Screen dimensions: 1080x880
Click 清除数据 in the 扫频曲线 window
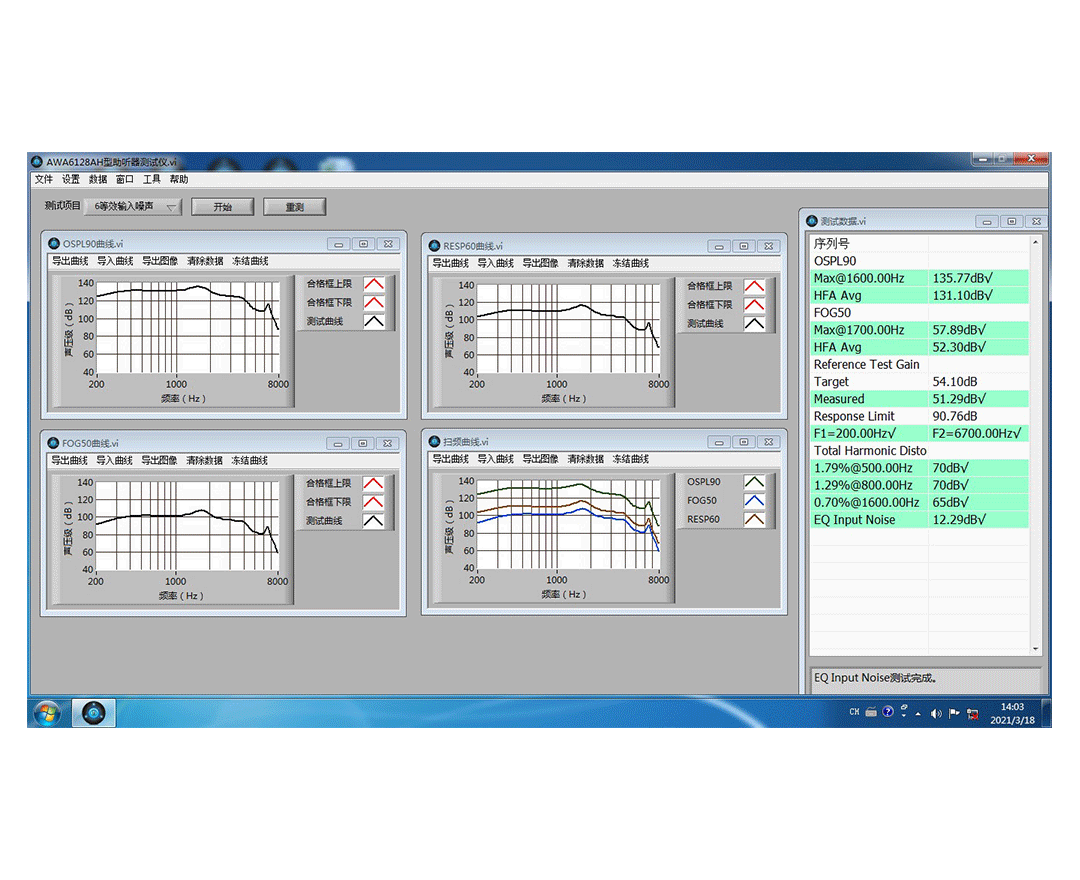pos(585,460)
